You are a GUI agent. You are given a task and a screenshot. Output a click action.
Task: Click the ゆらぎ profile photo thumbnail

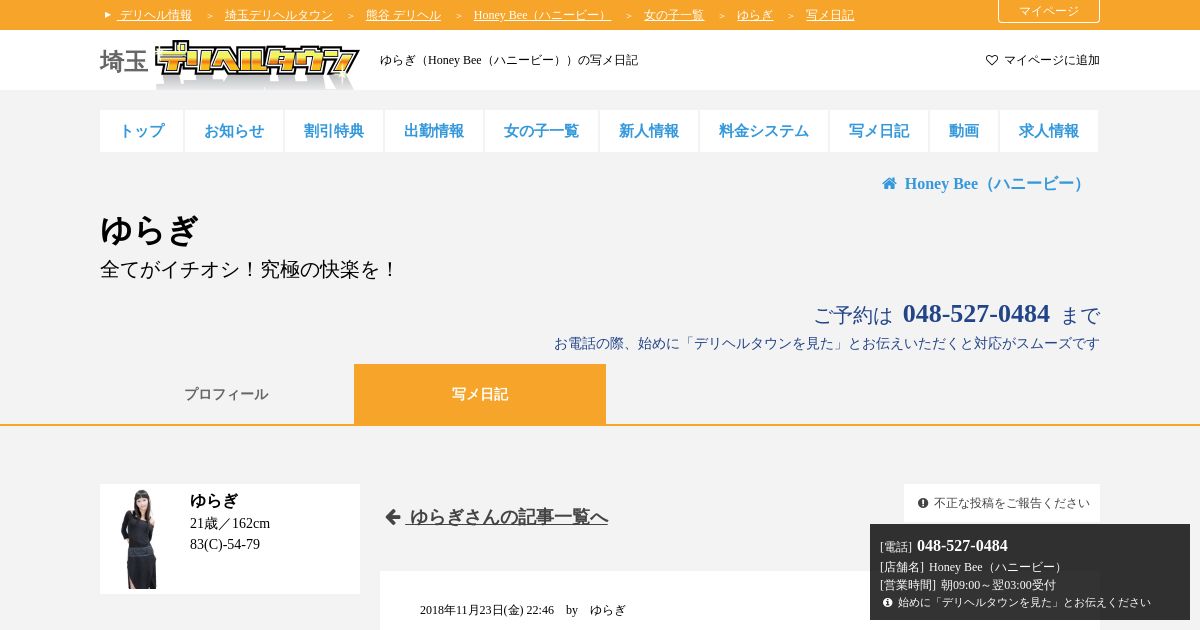[x=140, y=539]
